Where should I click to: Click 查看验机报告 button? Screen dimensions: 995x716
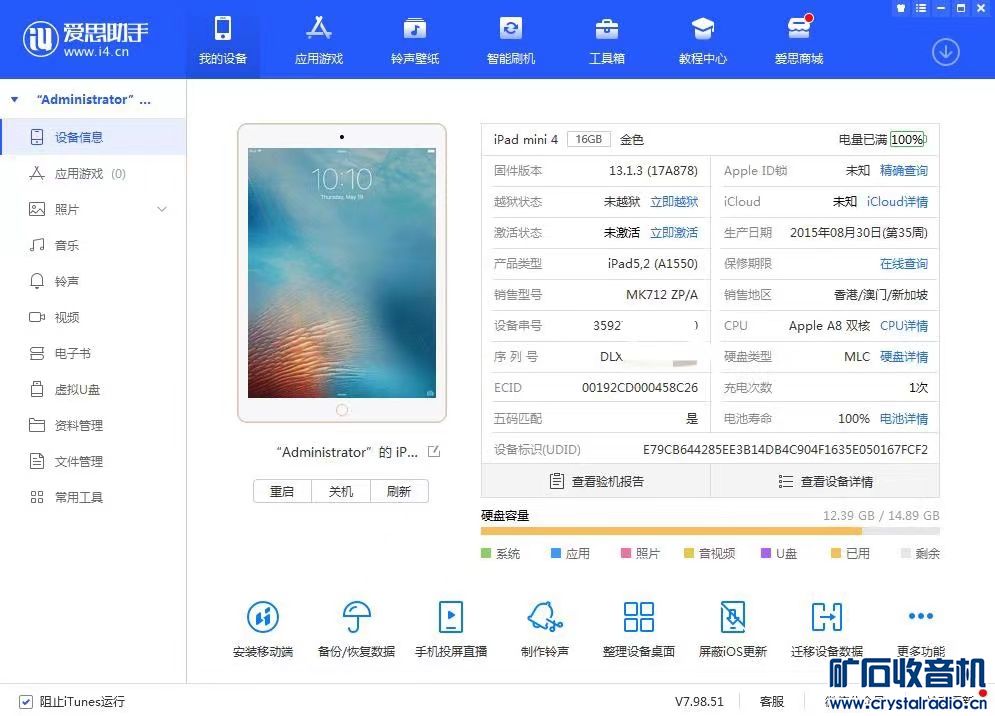(x=596, y=481)
